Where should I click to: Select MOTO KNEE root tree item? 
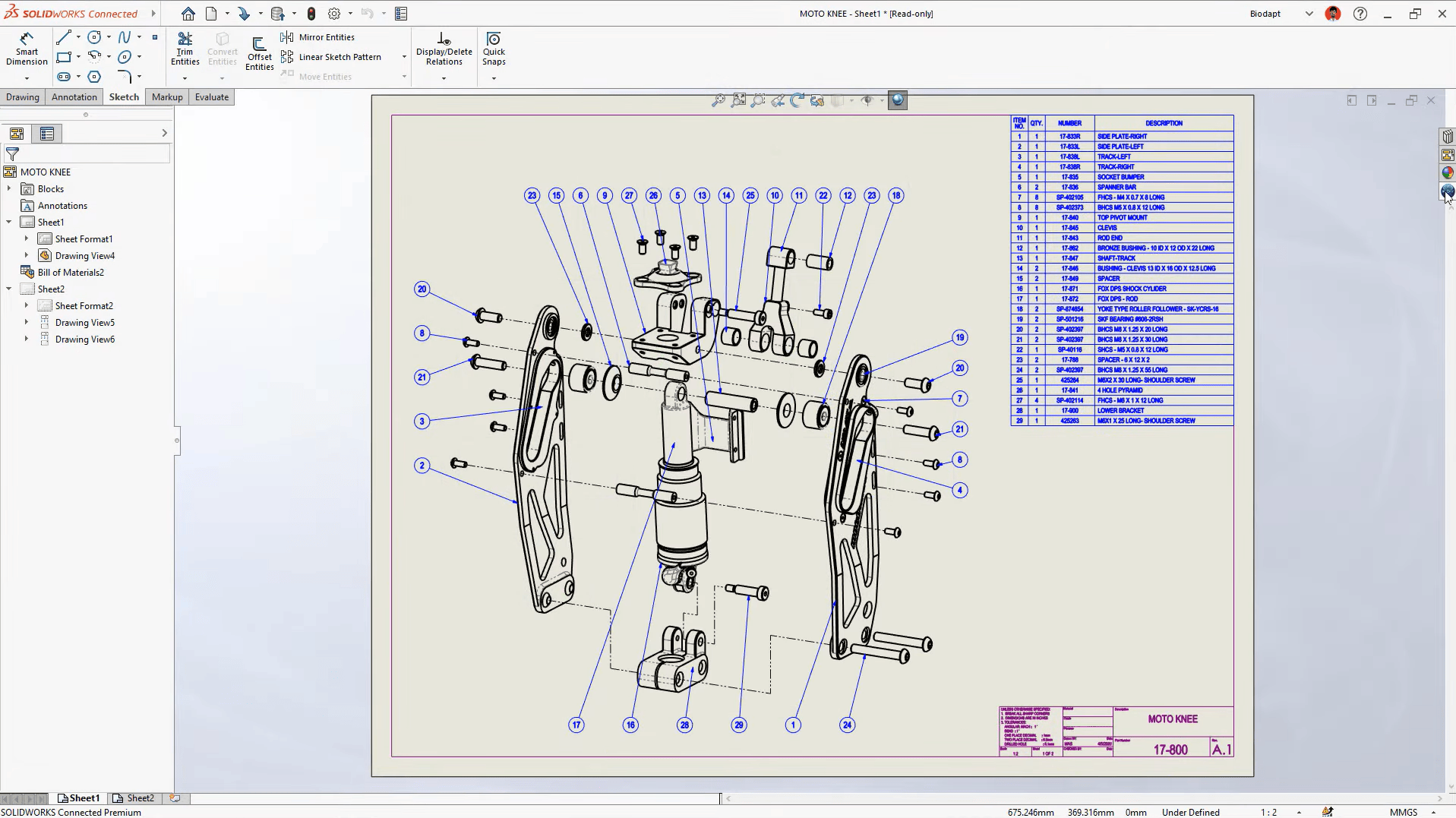(x=37, y=172)
